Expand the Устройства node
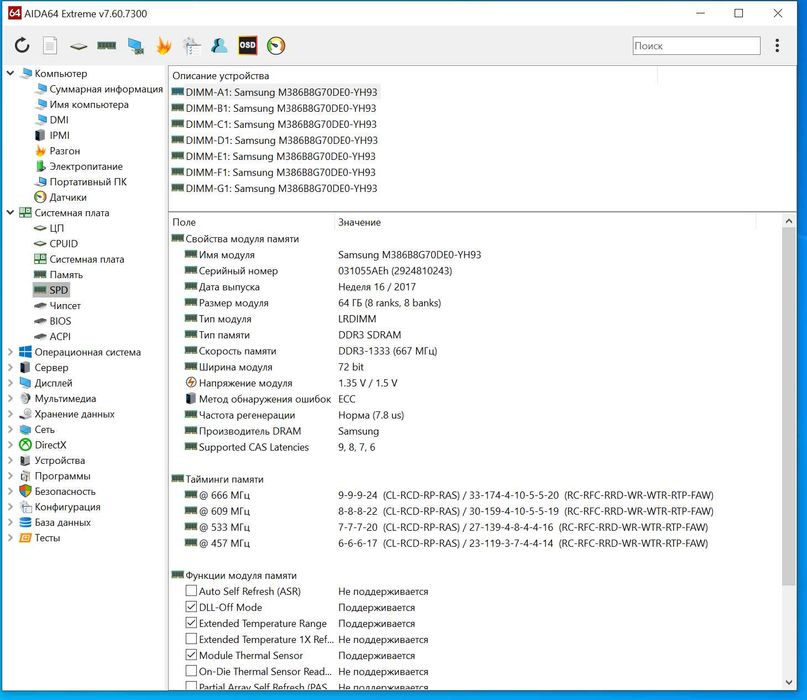 10,460
